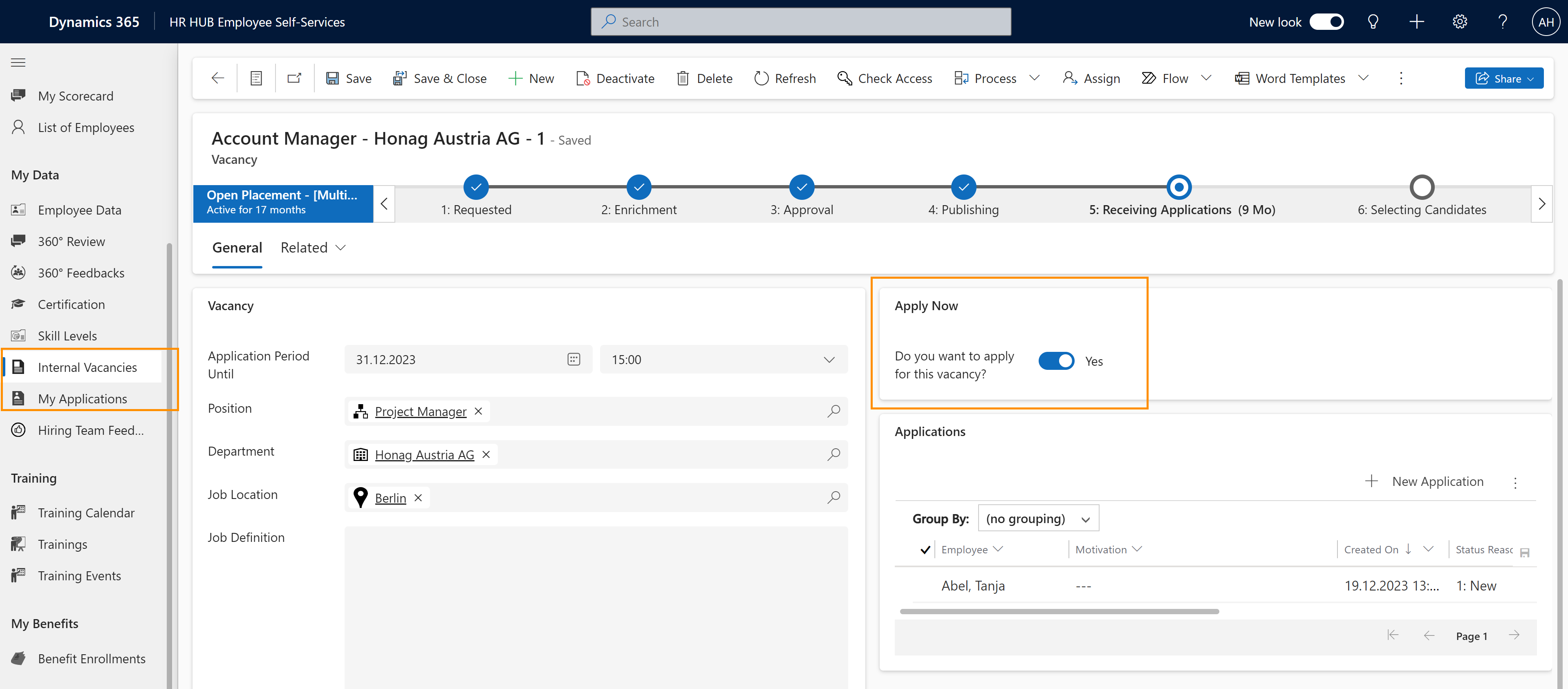1568x689 pixels.
Task: Open Hiring Team Feedback item
Action: 91,430
